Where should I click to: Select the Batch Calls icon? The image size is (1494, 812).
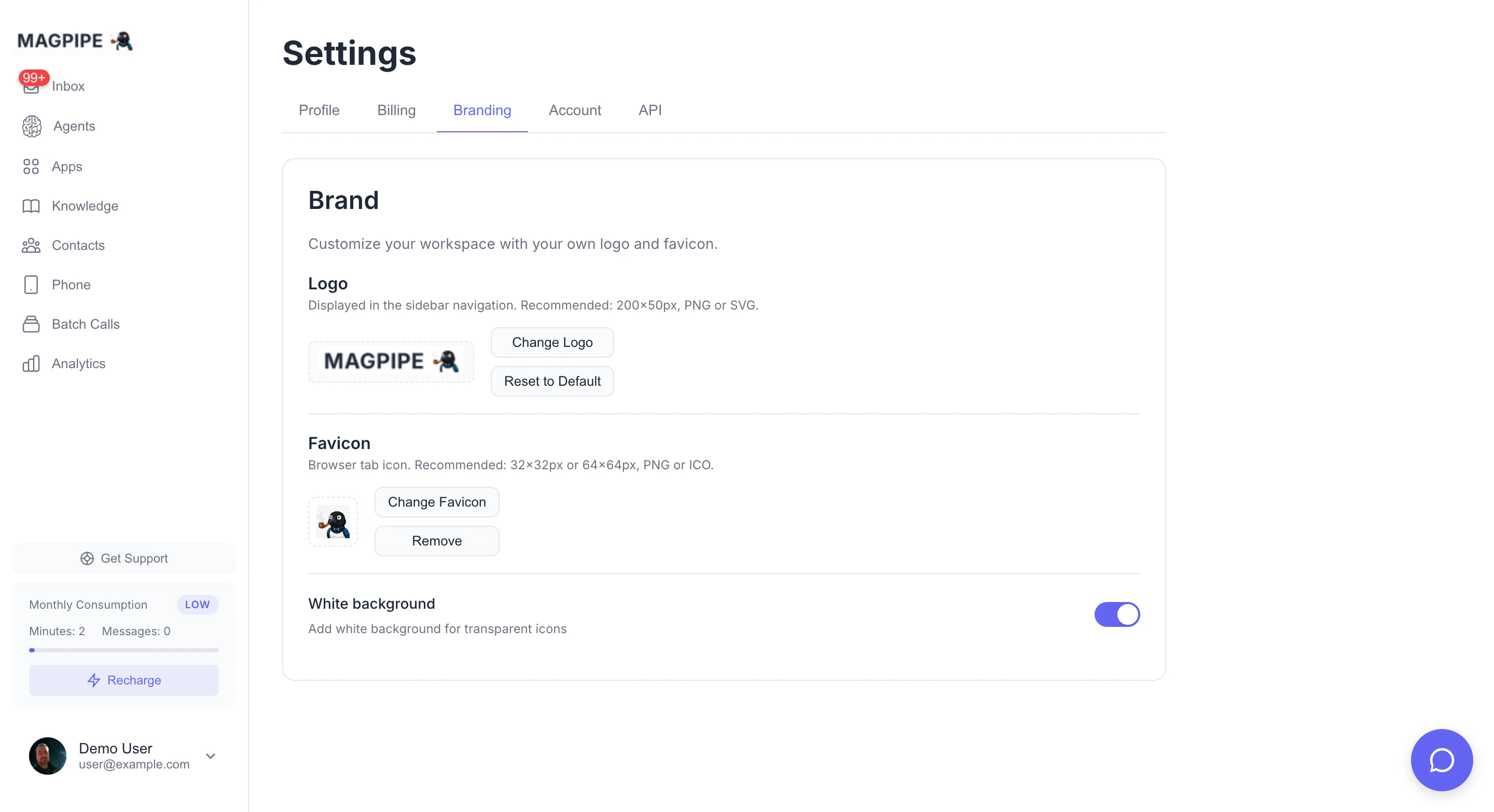tap(31, 324)
